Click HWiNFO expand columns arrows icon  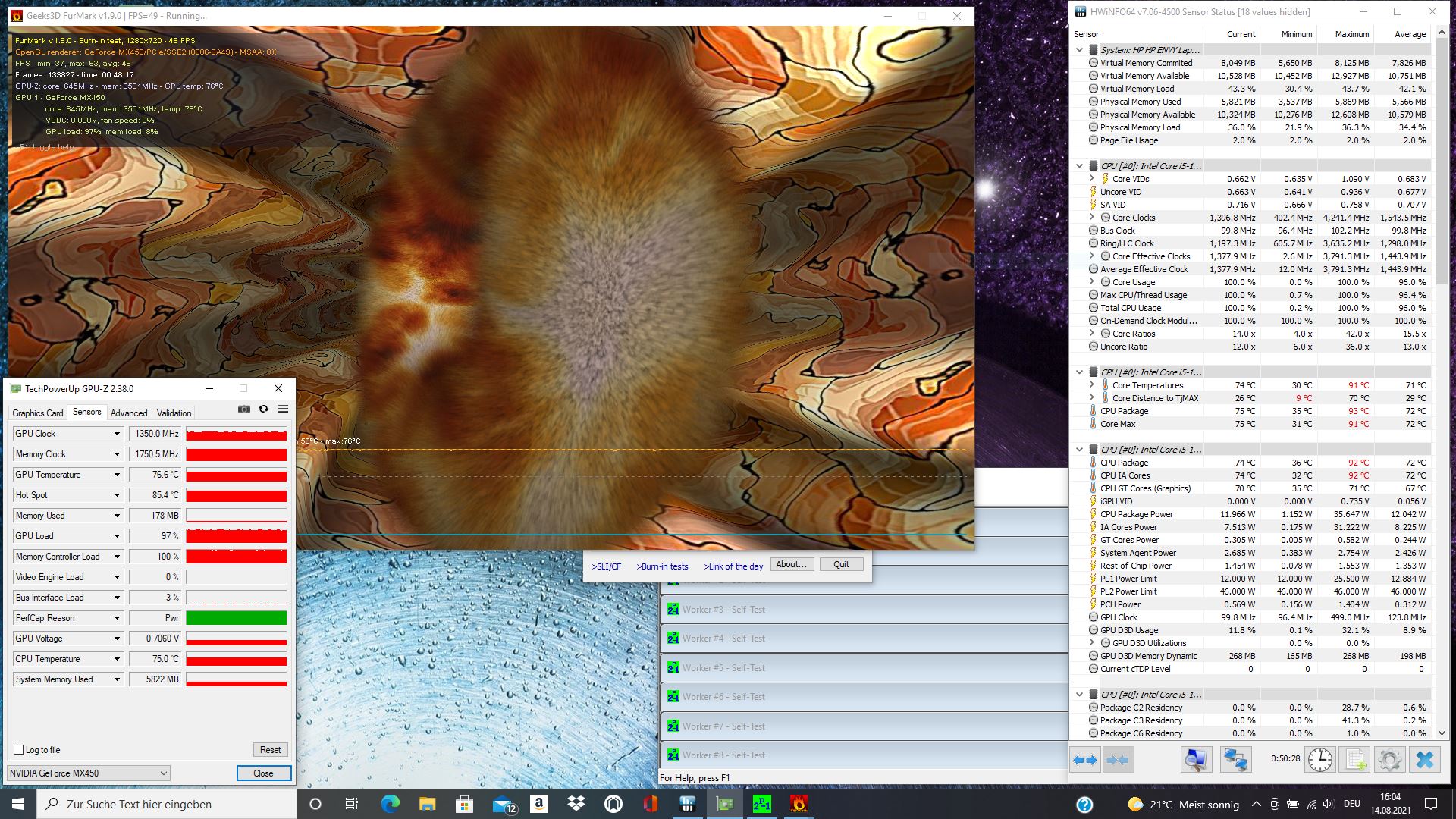click(1085, 760)
